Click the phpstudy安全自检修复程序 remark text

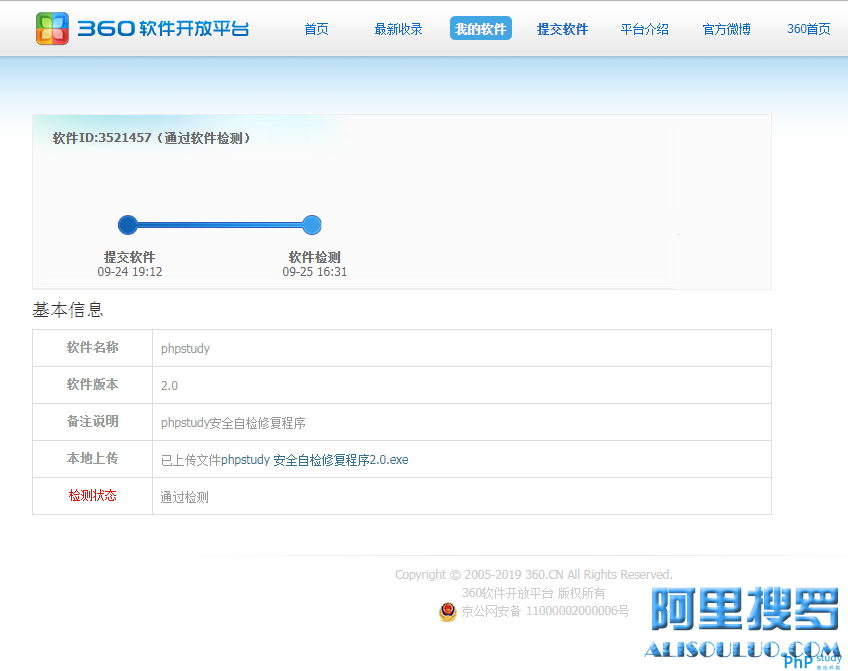(x=233, y=423)
